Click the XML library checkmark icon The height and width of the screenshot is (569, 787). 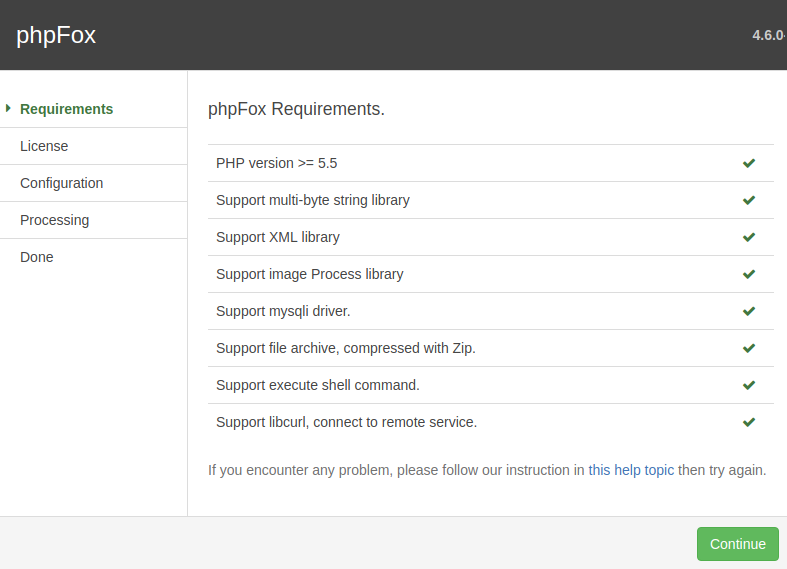(x=748, y=237)
